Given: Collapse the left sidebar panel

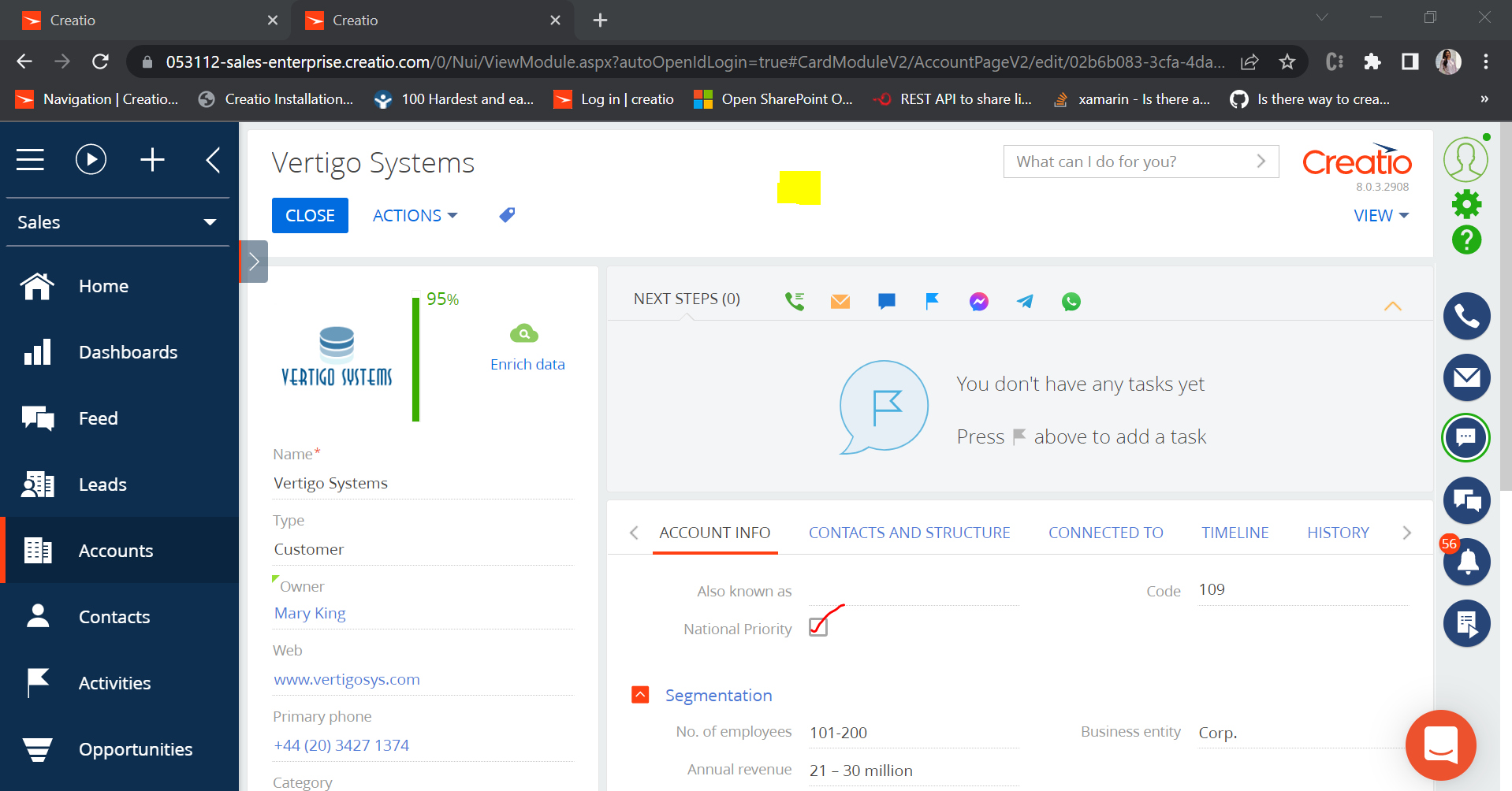Looking at the screenshot, I should pos(213,160).
